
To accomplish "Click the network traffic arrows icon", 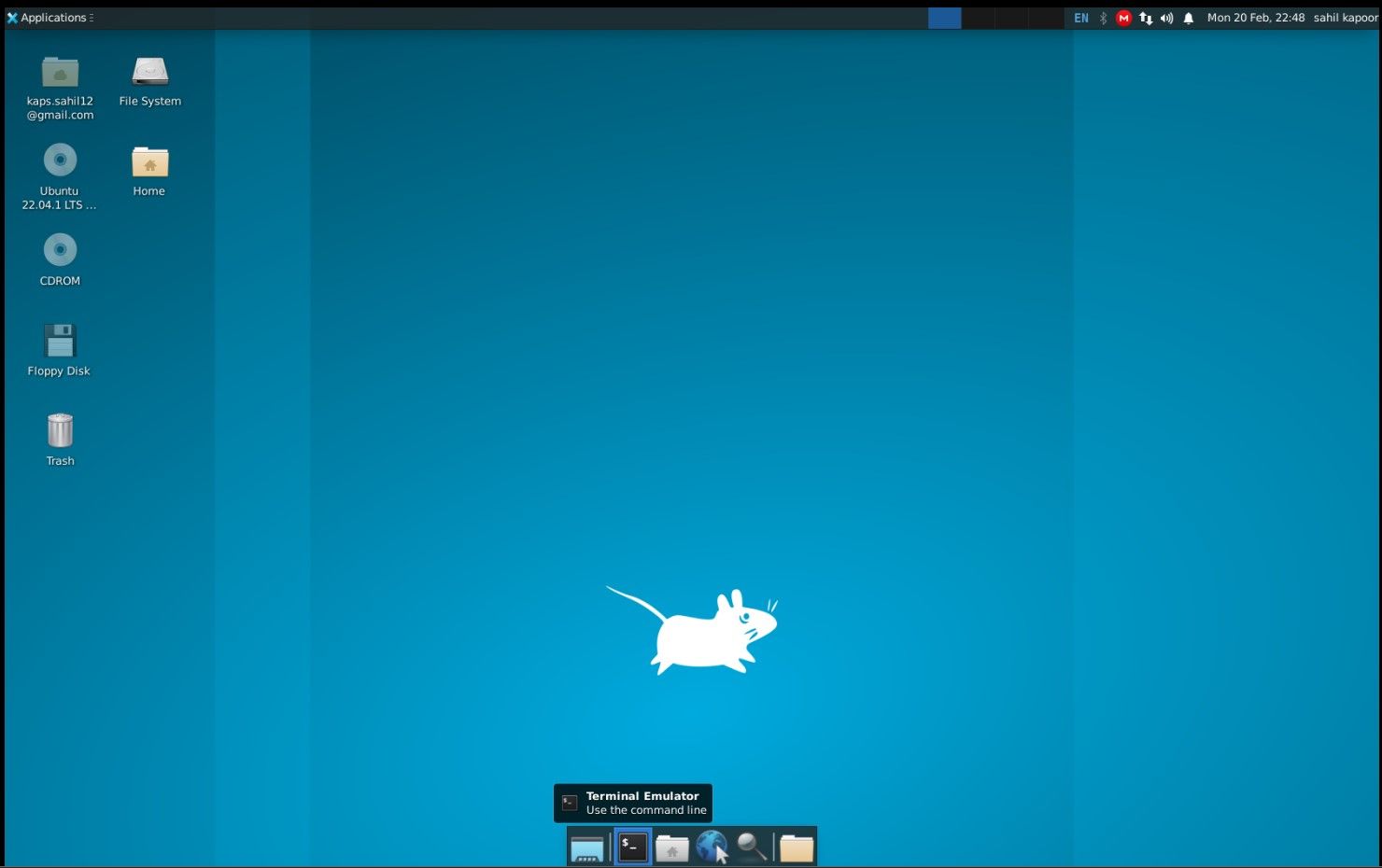I will [1146, 17].
